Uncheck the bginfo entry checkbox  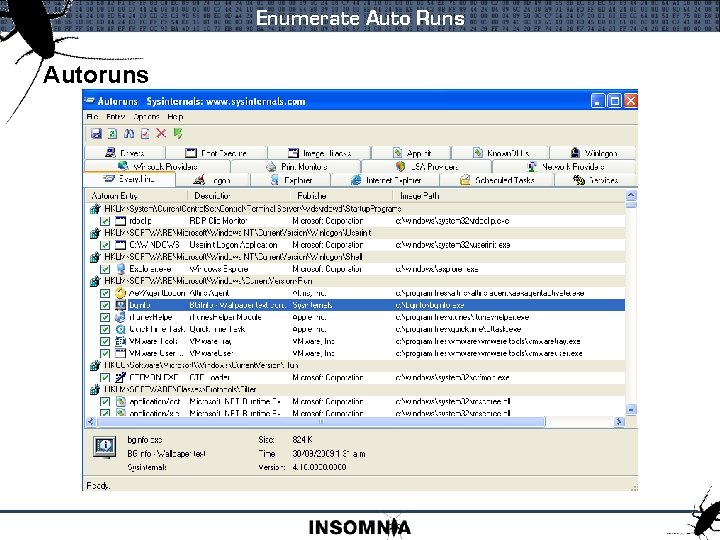pyautogui.click(x=105, y=305)
